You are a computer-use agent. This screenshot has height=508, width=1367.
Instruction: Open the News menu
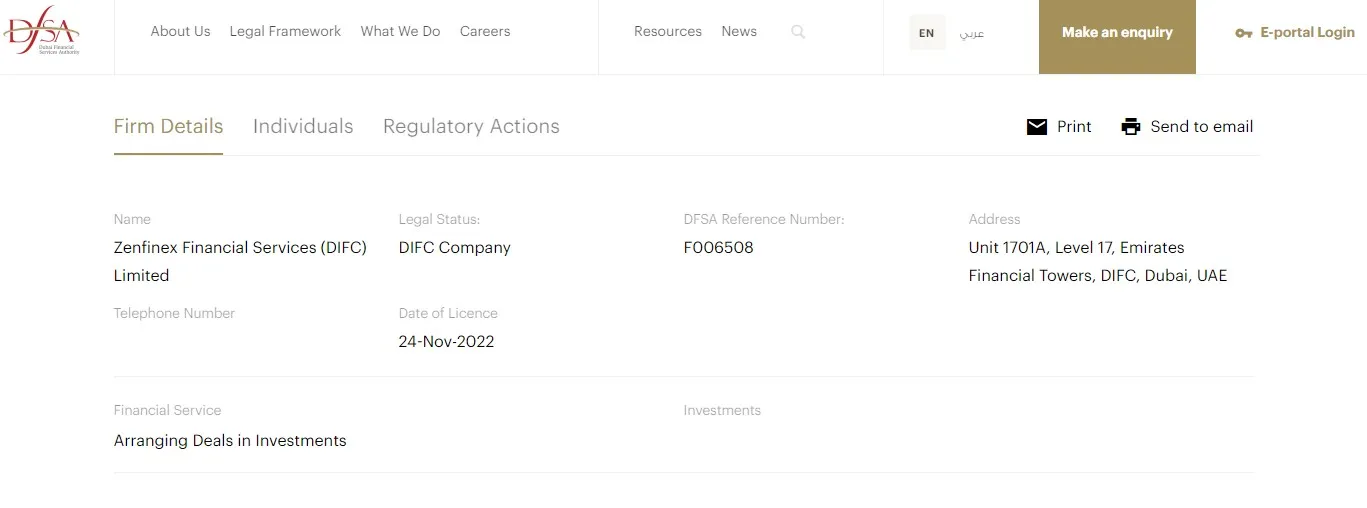click(x=739, y=31)
